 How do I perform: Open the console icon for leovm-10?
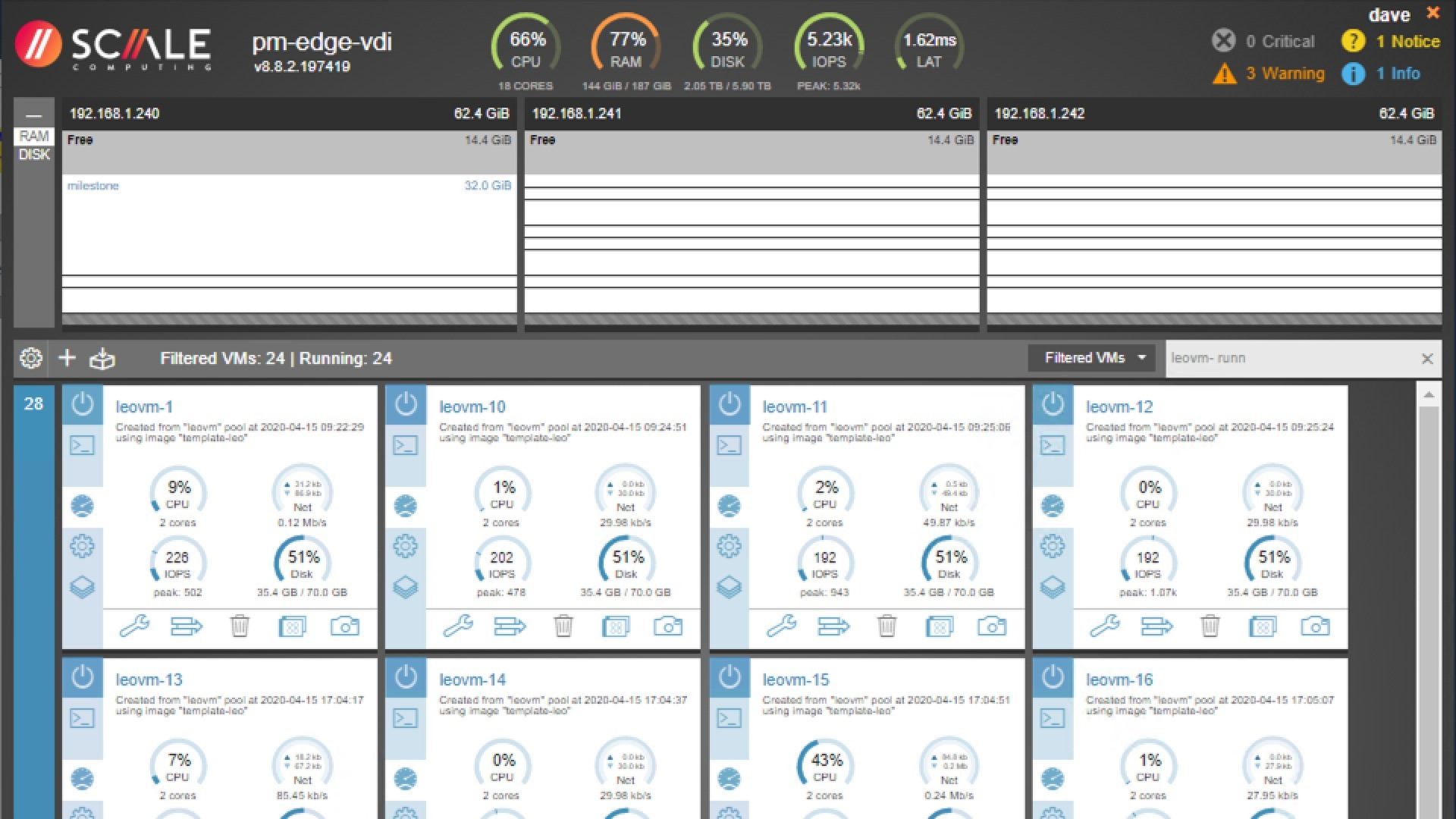tap(405, 445)
